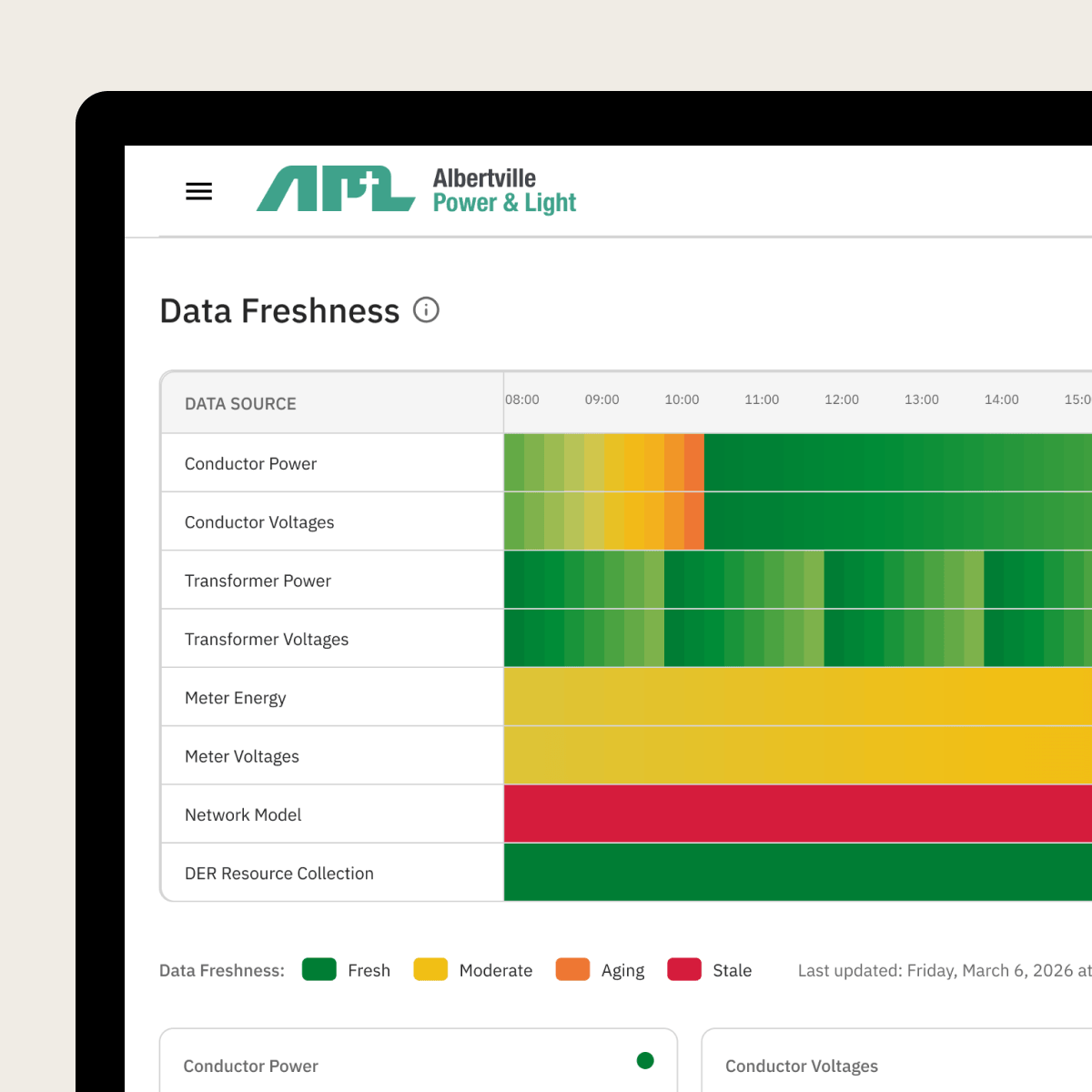Open the Conductor Voltages card title
1092x1092 pixels.
pyautogui.click(x=802, y=1067)
